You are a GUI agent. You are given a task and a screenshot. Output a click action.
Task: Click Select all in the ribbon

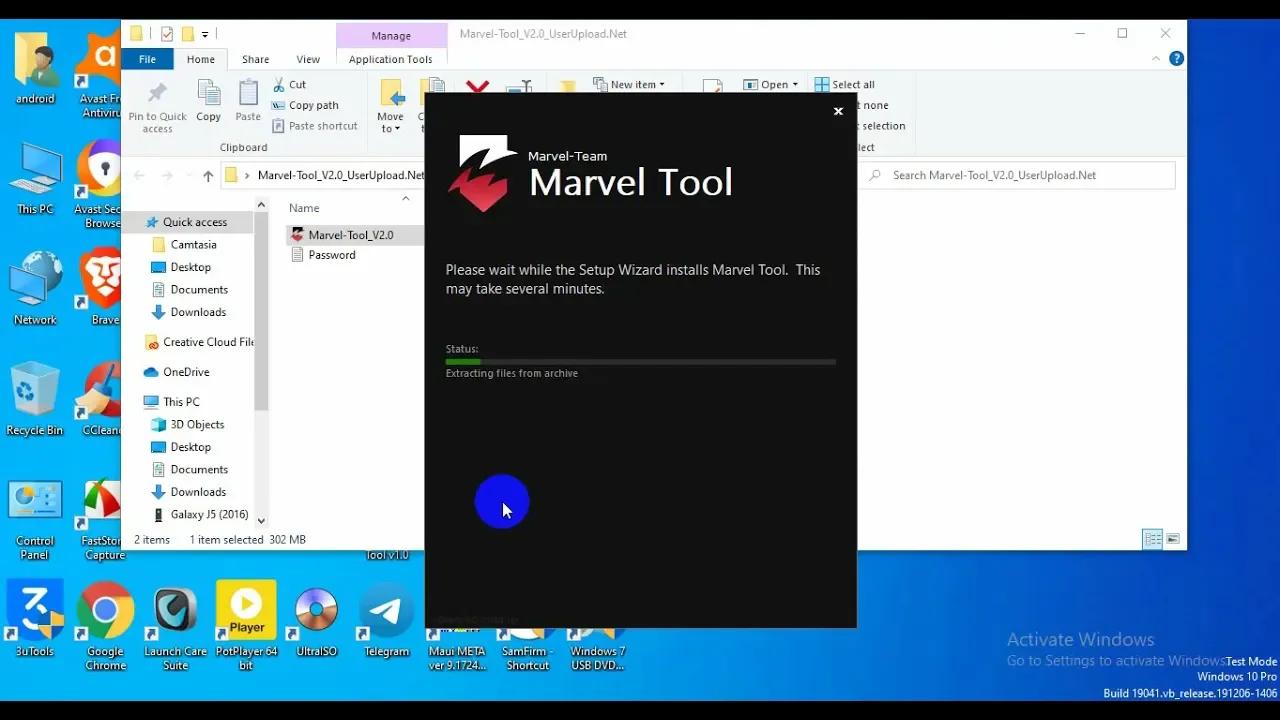point(845,85)
